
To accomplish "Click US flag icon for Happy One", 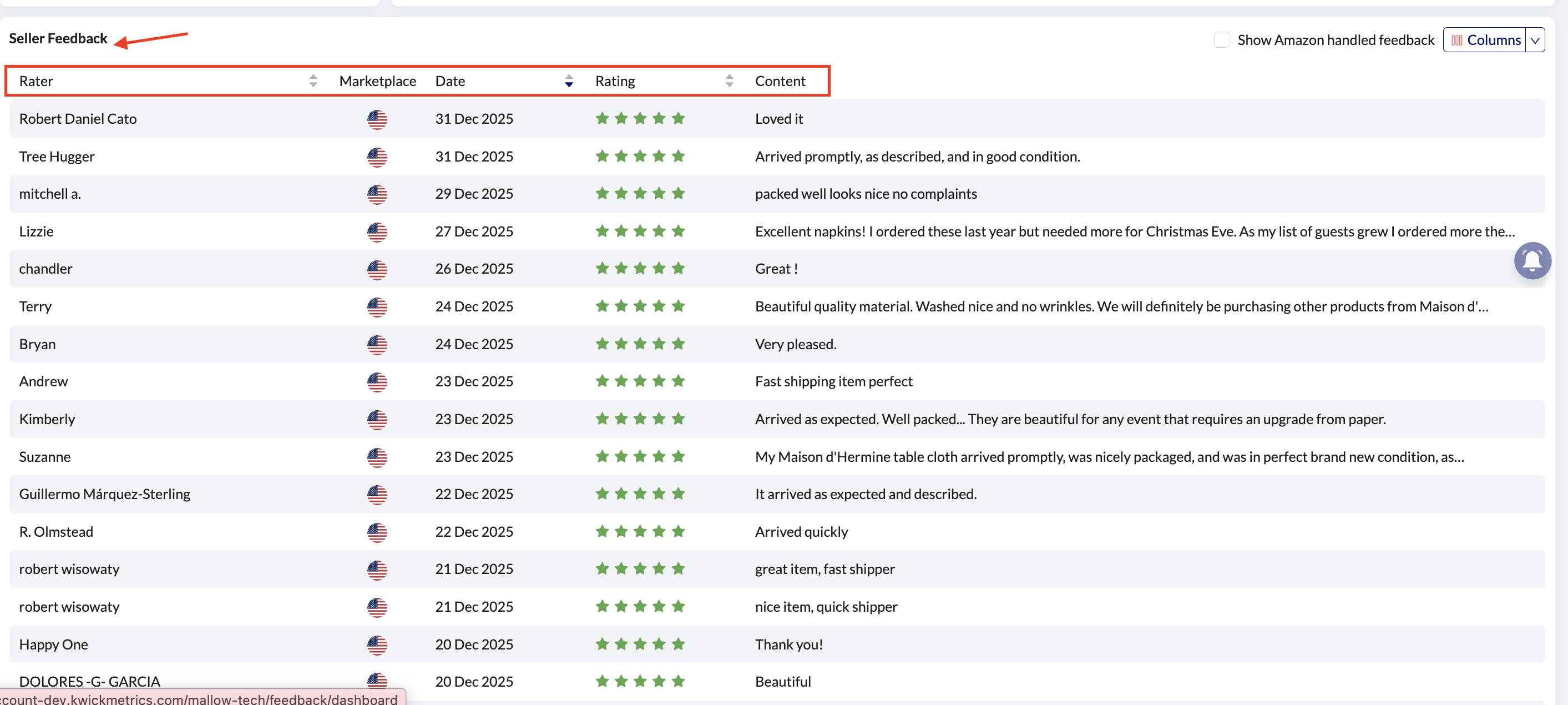I will point(377,644).
